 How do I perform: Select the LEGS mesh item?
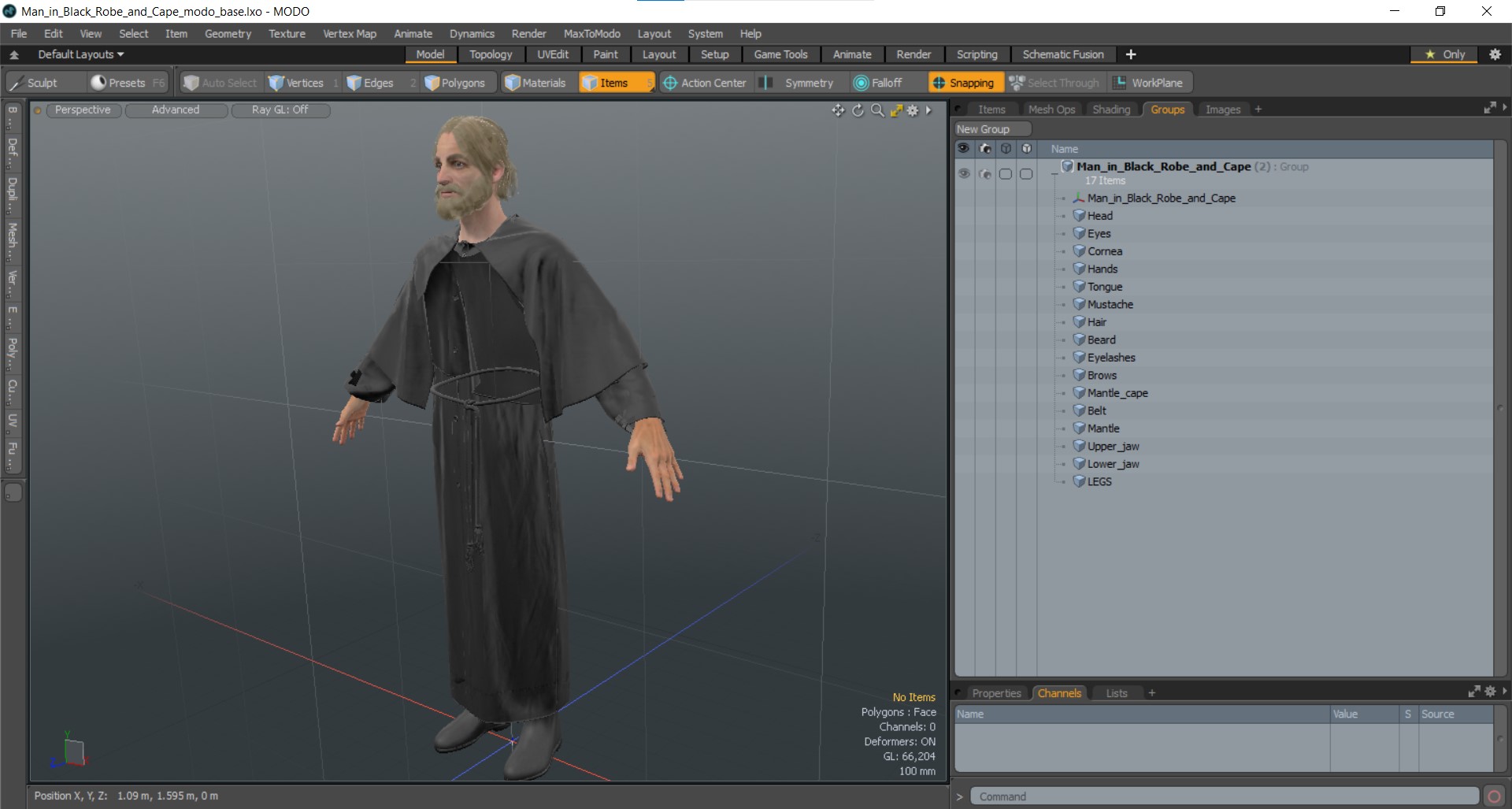coord(1099,481)
